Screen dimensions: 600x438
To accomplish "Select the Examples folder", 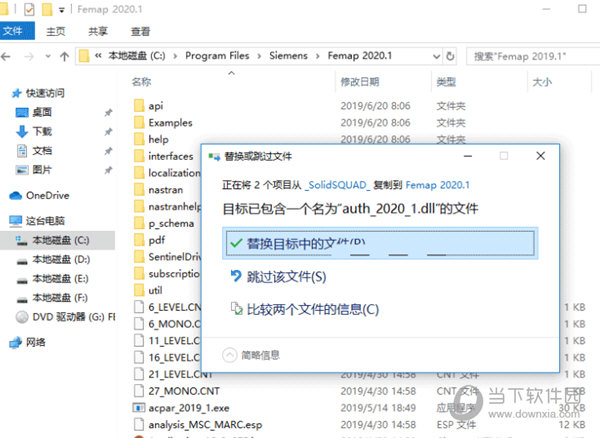I will 170,122.
